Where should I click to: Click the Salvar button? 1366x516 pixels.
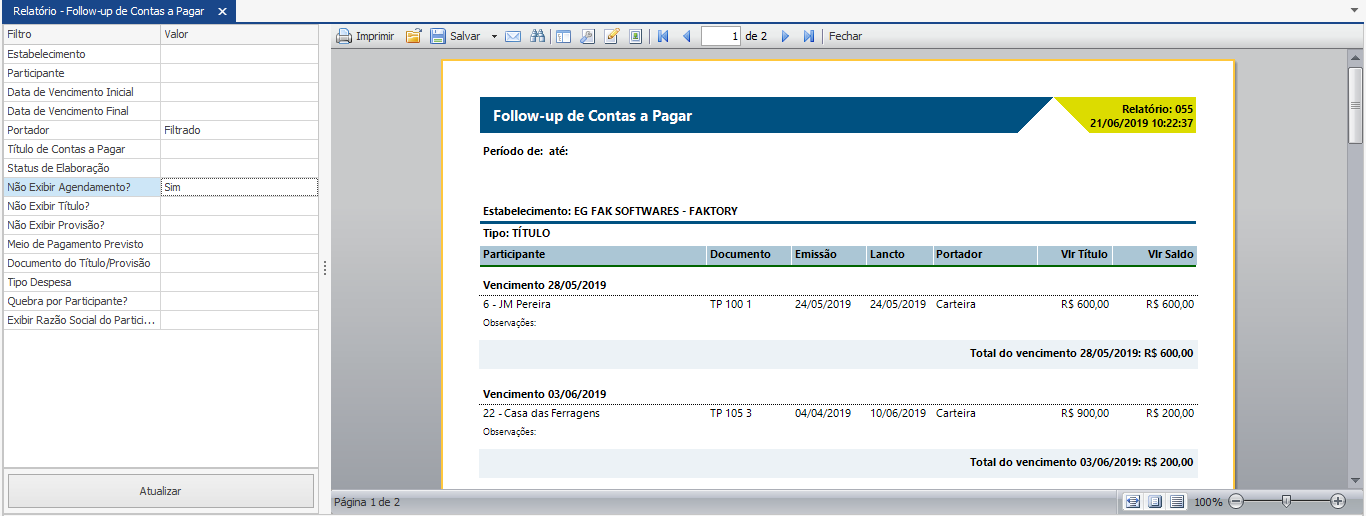pos(455,36)
